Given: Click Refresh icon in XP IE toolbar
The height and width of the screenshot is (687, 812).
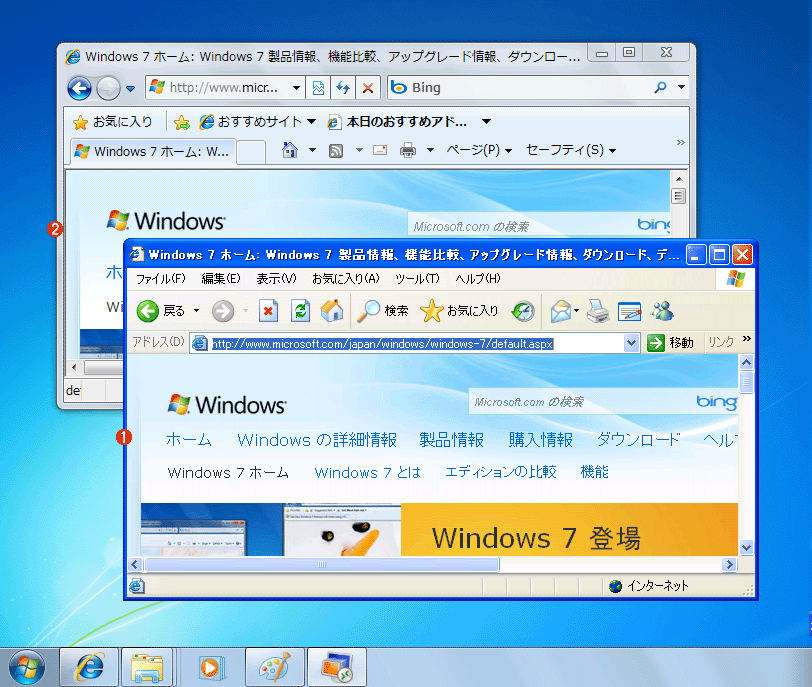Looking at the screenshot, I should tap(300, 311).
